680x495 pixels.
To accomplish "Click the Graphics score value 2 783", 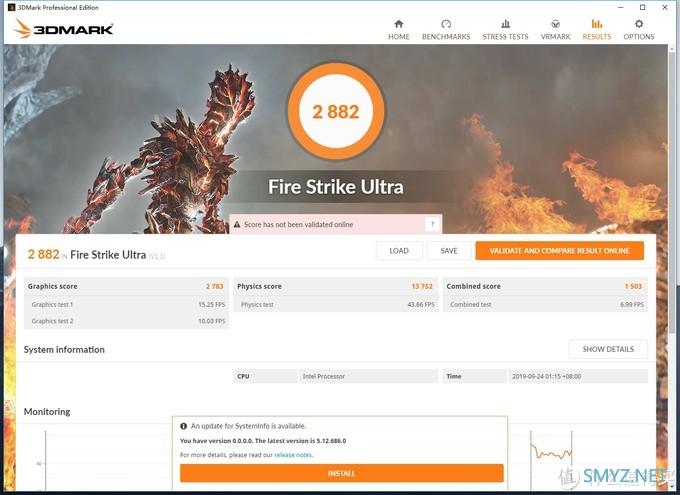I will click(215, 286).
